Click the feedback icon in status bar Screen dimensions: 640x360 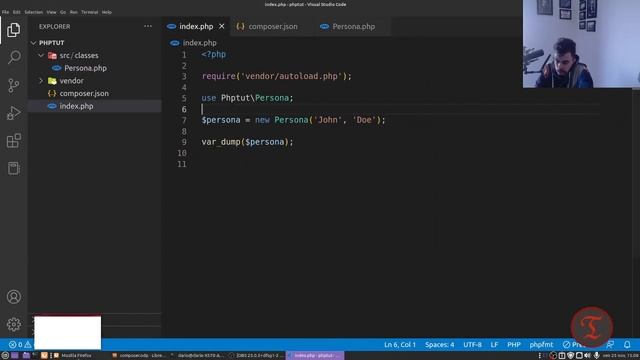pos(610,345)
